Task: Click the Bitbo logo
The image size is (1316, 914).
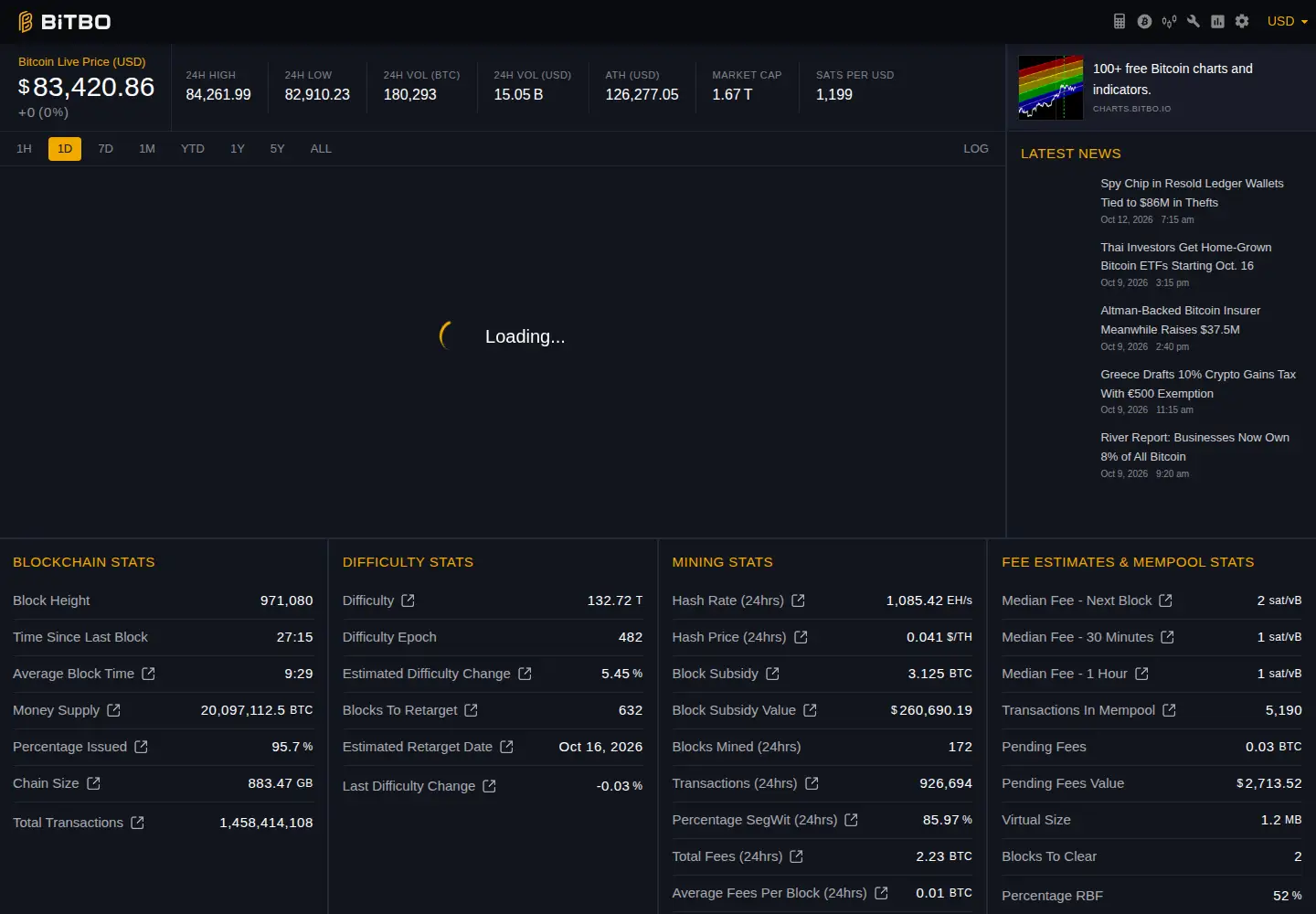Action: tap(64, 21)
